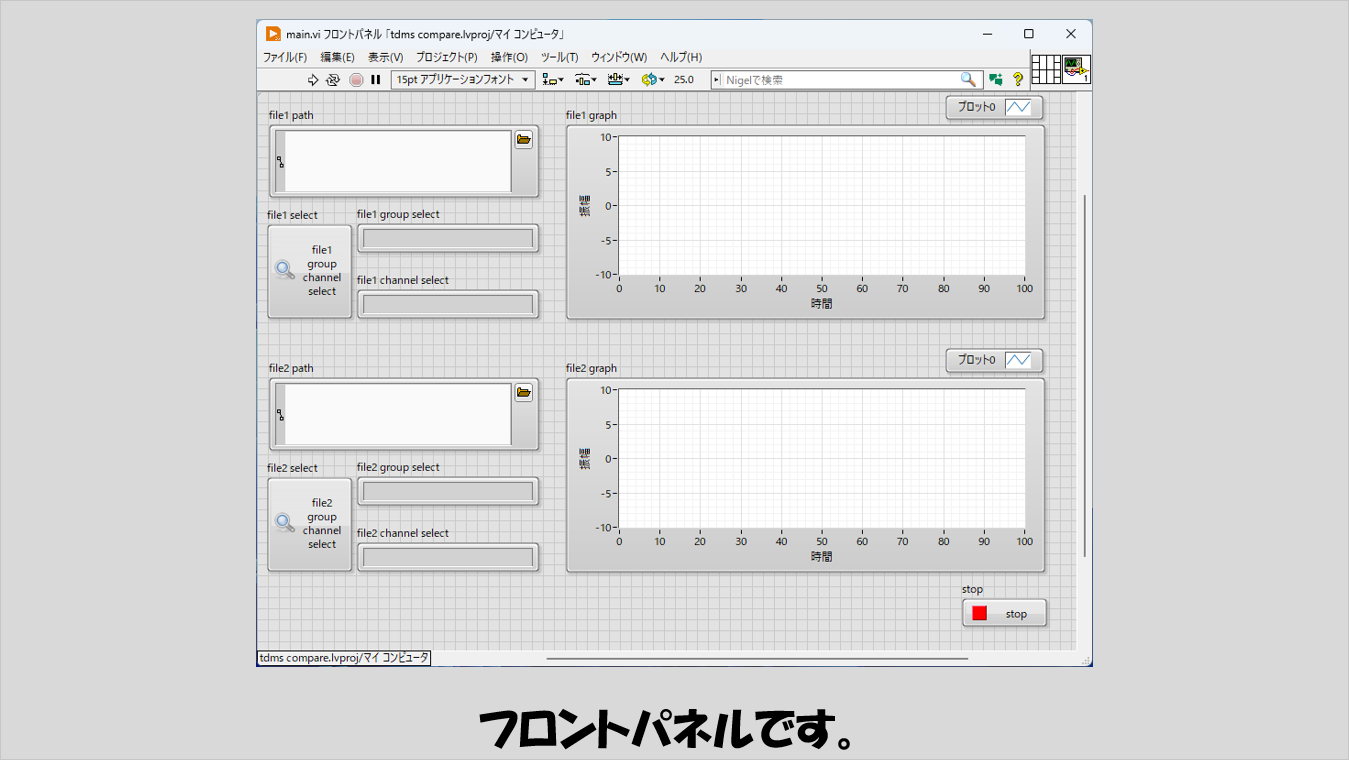The height and width of the screenshot is (760, 1349).
Task: Expand the Align Objects dropdown
Action: point(552,80)
